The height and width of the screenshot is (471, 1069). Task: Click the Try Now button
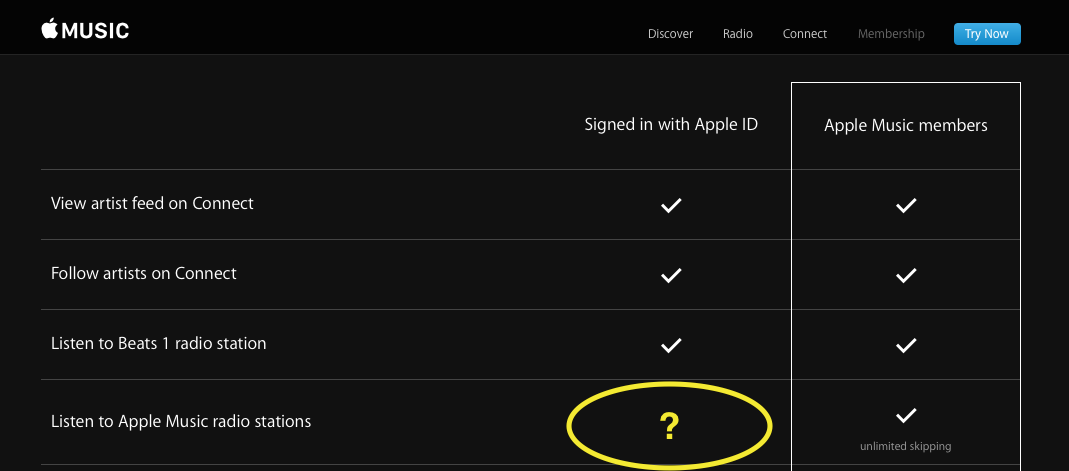point(987,33)
